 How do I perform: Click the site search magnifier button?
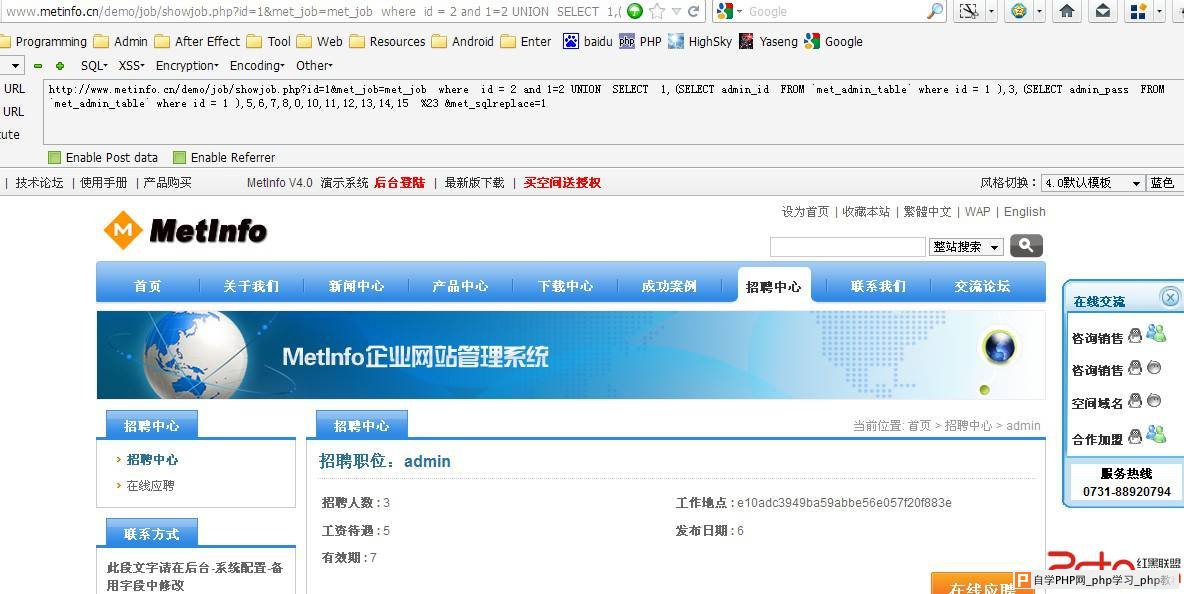click(1026, 245)
